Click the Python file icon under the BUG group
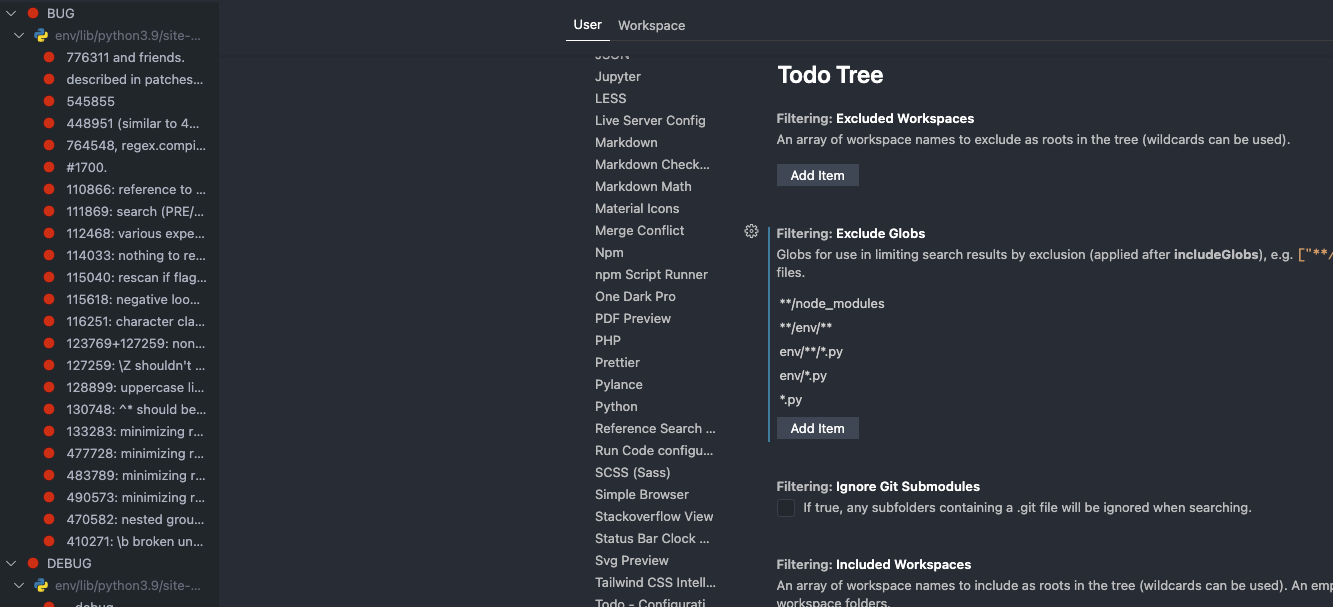 40,34
